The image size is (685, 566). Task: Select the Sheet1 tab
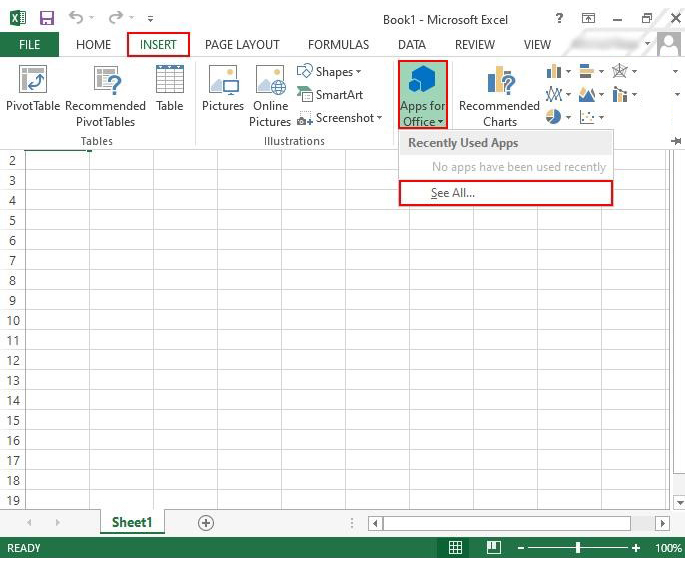pyautogui.click(x=132, y=522)
